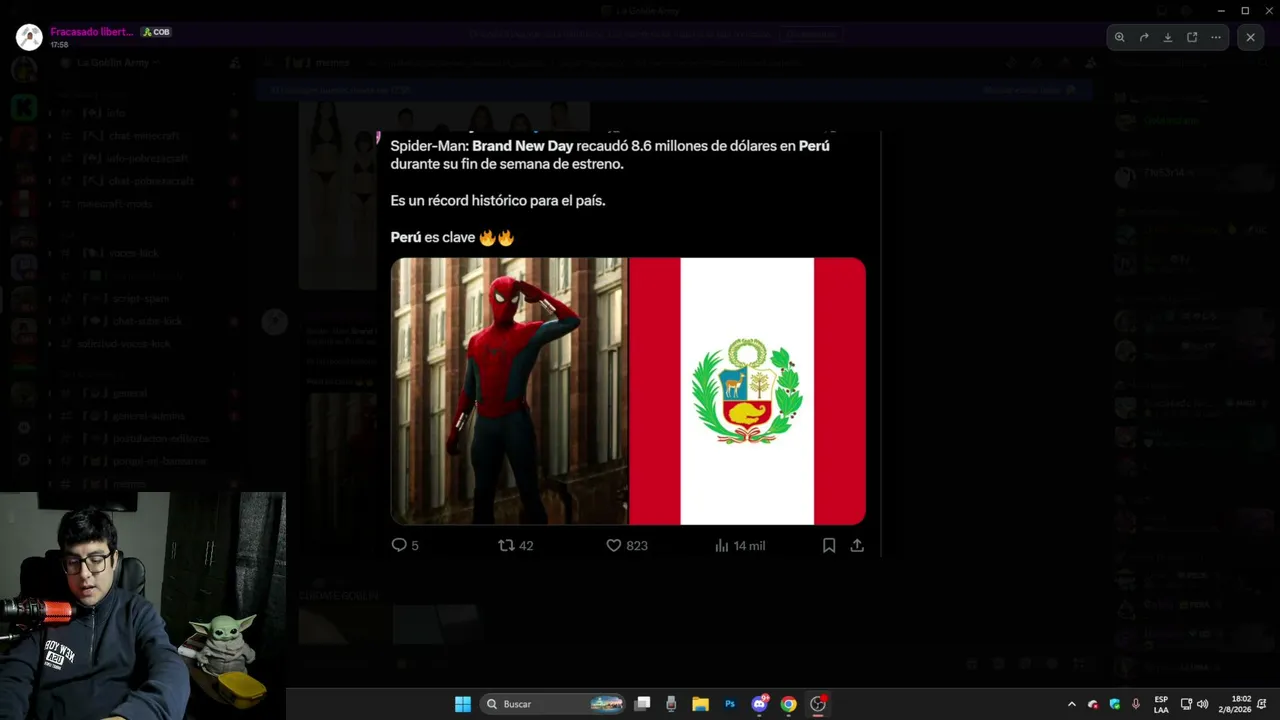The width and height of the screenshot is (1280, 720).
Task: Open File Explorer from the taskbar
Action: [701, 704]
